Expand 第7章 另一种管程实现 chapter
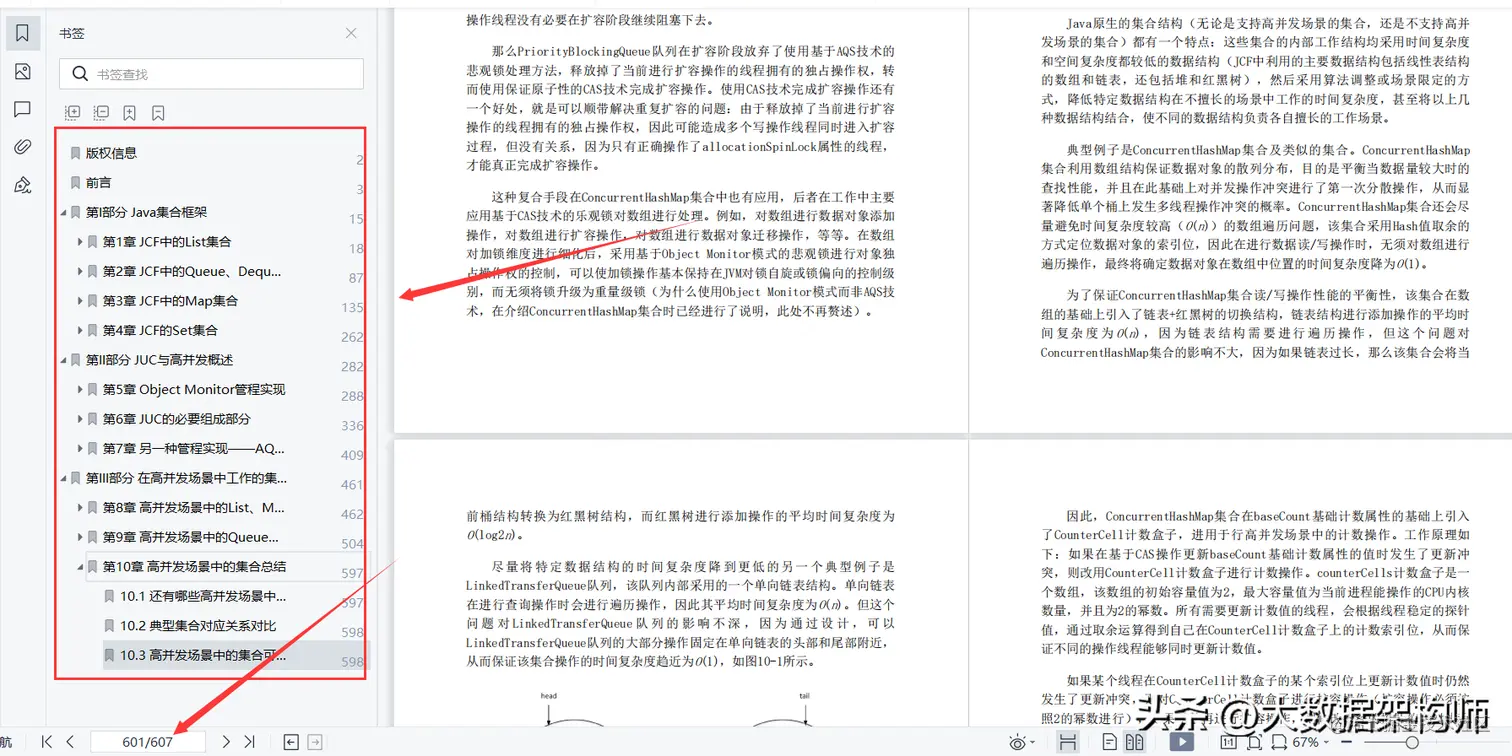 pos(80,448)
